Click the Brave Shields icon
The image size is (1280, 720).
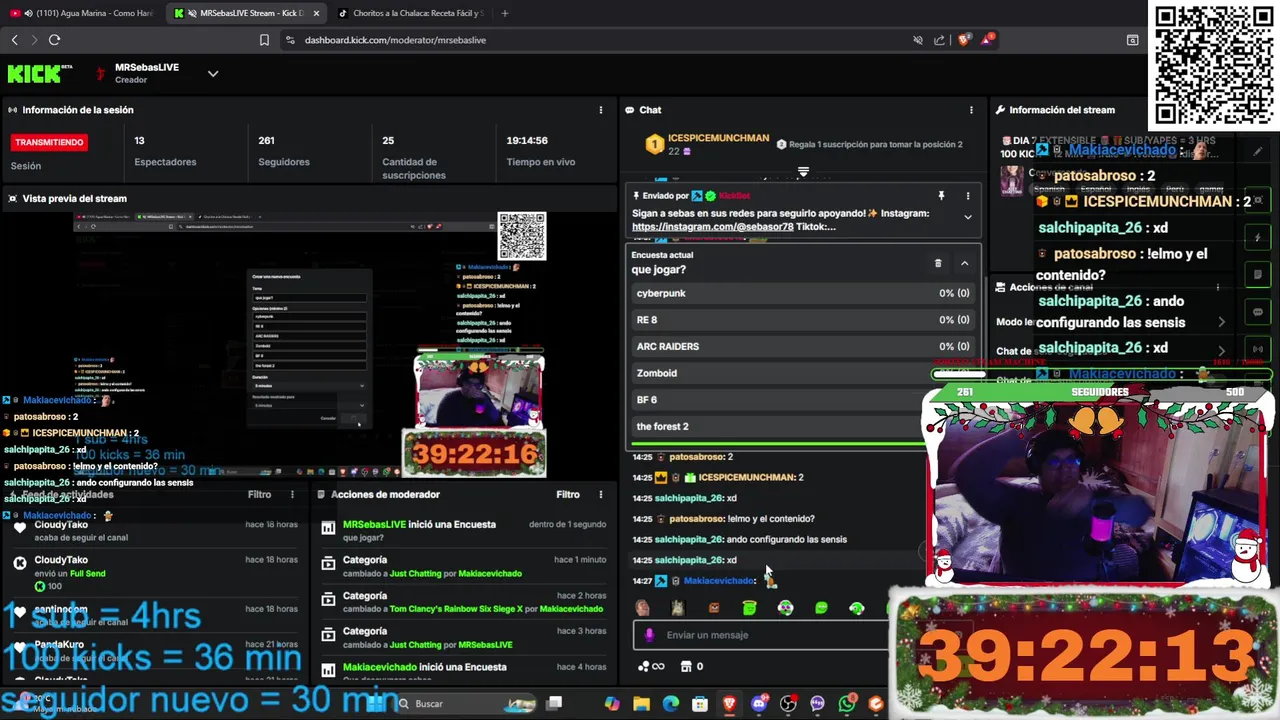point(964,40)
